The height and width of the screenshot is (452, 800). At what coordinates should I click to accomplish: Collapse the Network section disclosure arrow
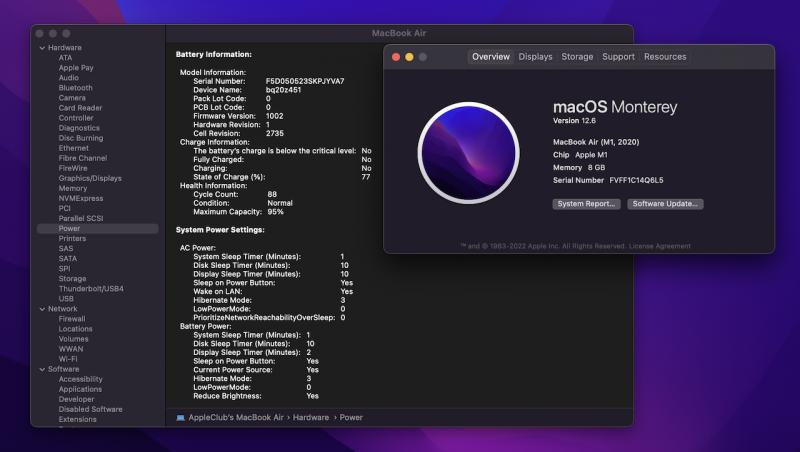pyautogui.click(x=42, y=309)
